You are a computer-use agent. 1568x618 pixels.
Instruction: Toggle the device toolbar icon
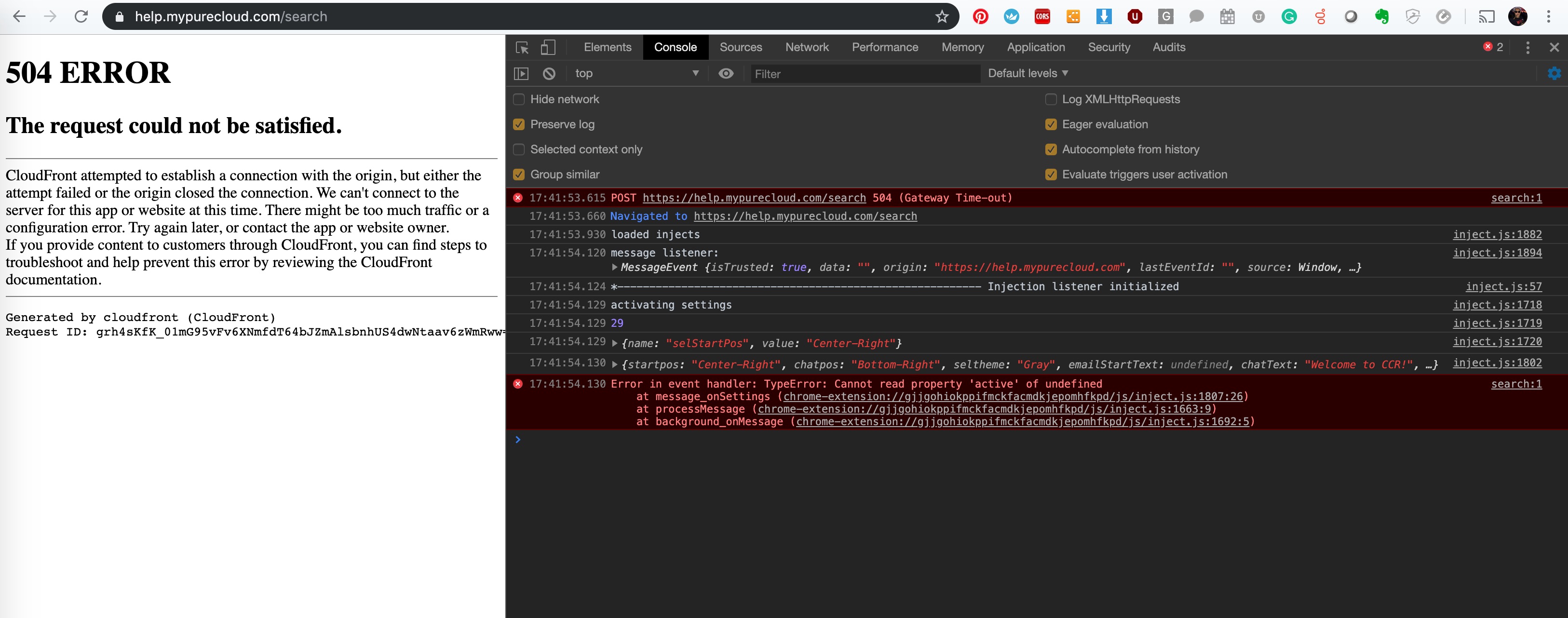point(548,47)
